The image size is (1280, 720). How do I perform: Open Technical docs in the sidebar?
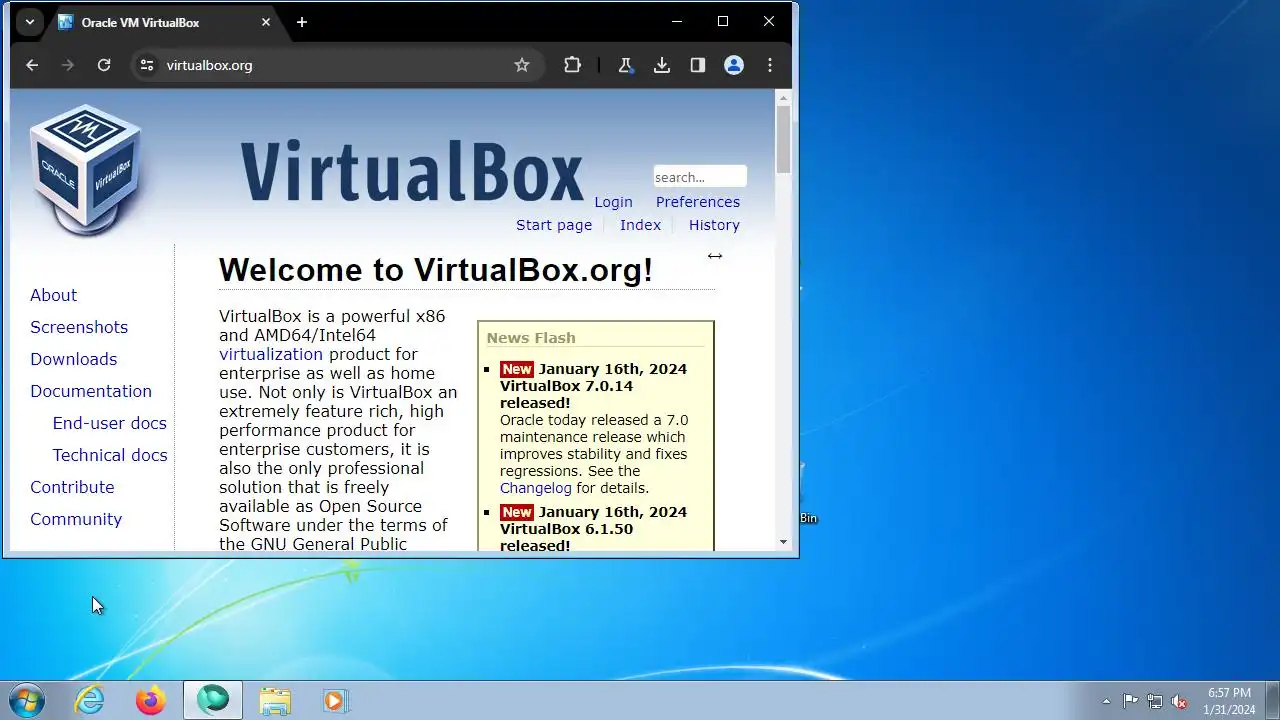[110, 455]
